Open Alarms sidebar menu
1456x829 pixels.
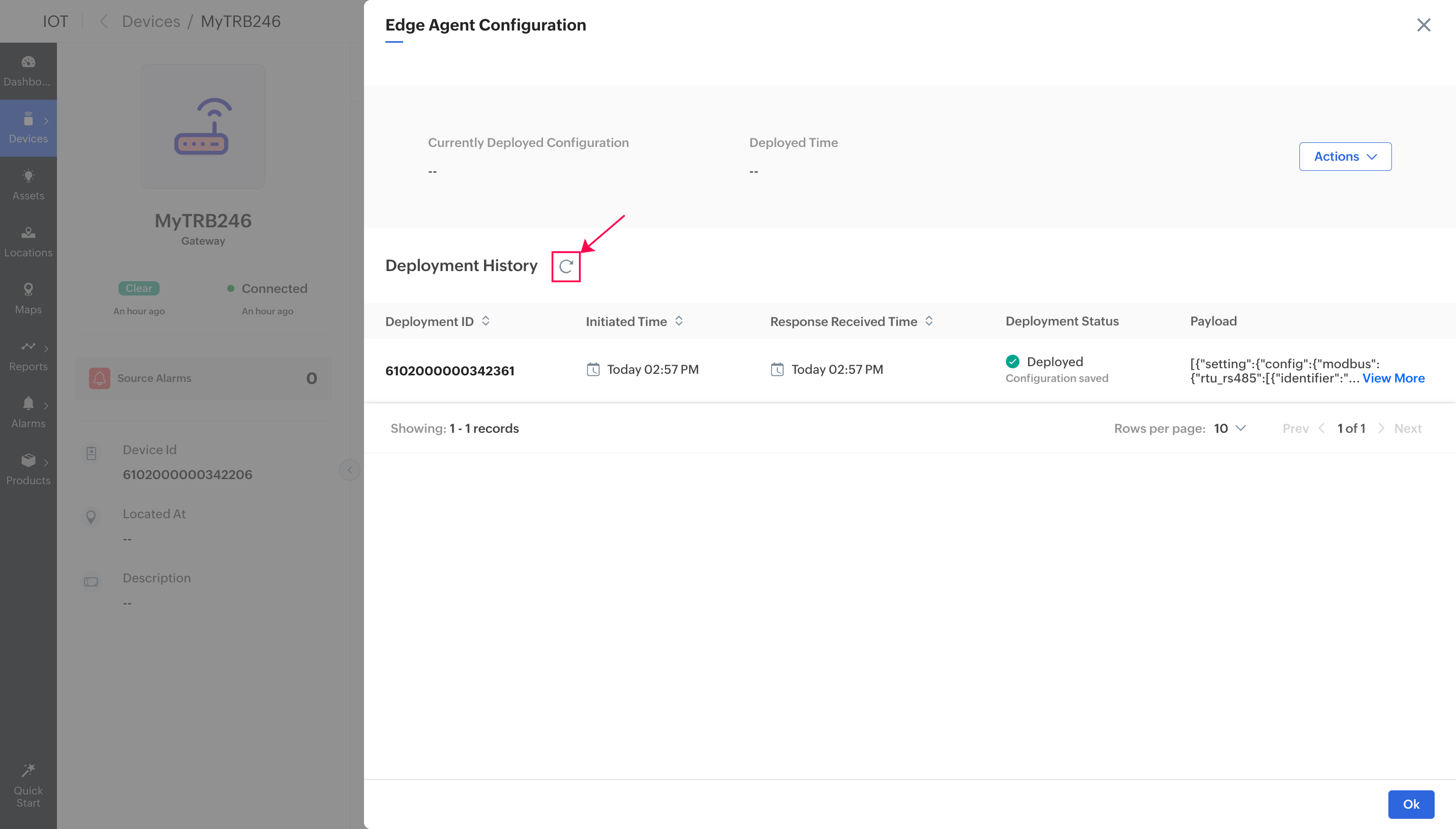[x=28, y=412]
